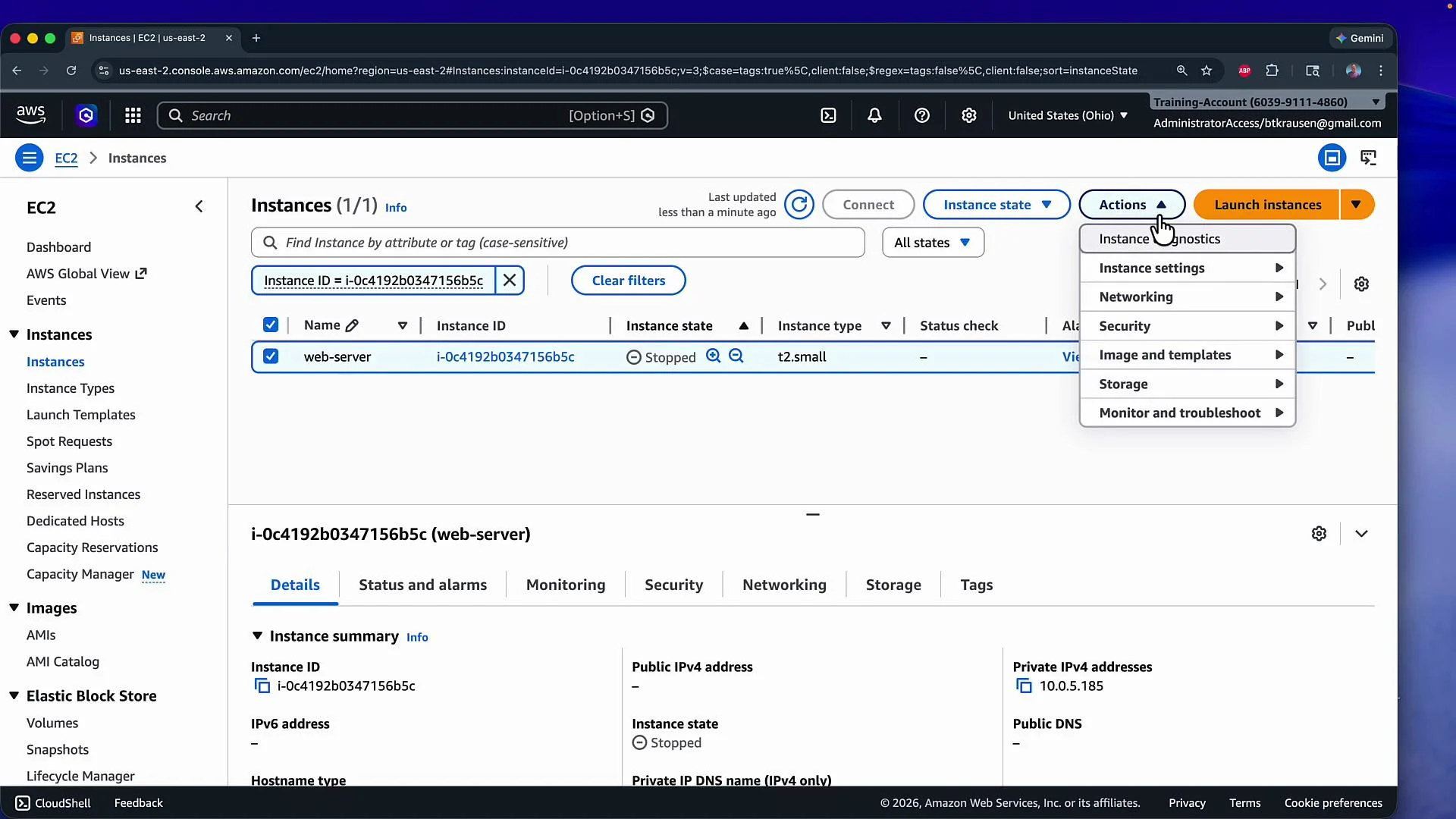Image resolution: width=1456 pixels, height=819 pixels.
Task: Close the Actions dropdown menu
Action: coord(1131,205)
